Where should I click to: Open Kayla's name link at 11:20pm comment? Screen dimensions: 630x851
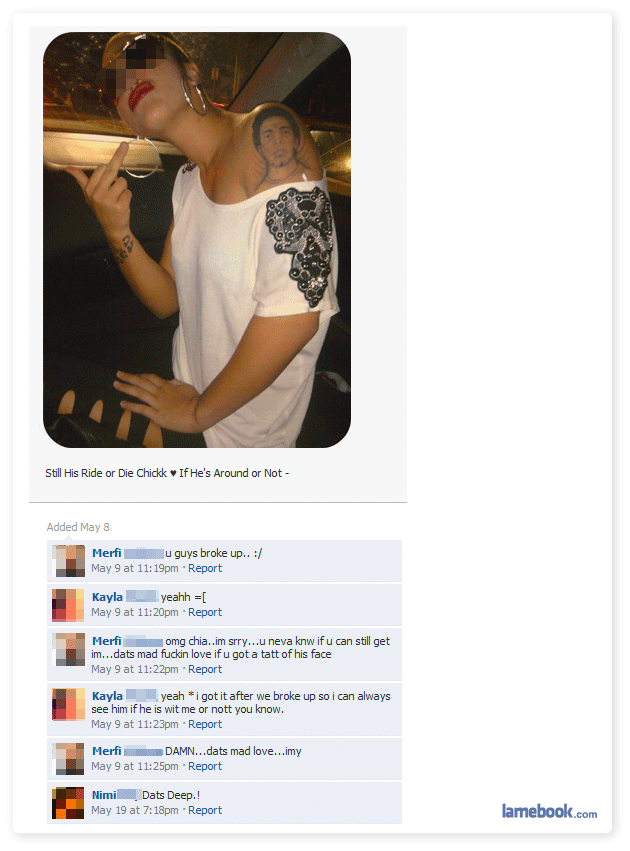click(x=107, y=597)
